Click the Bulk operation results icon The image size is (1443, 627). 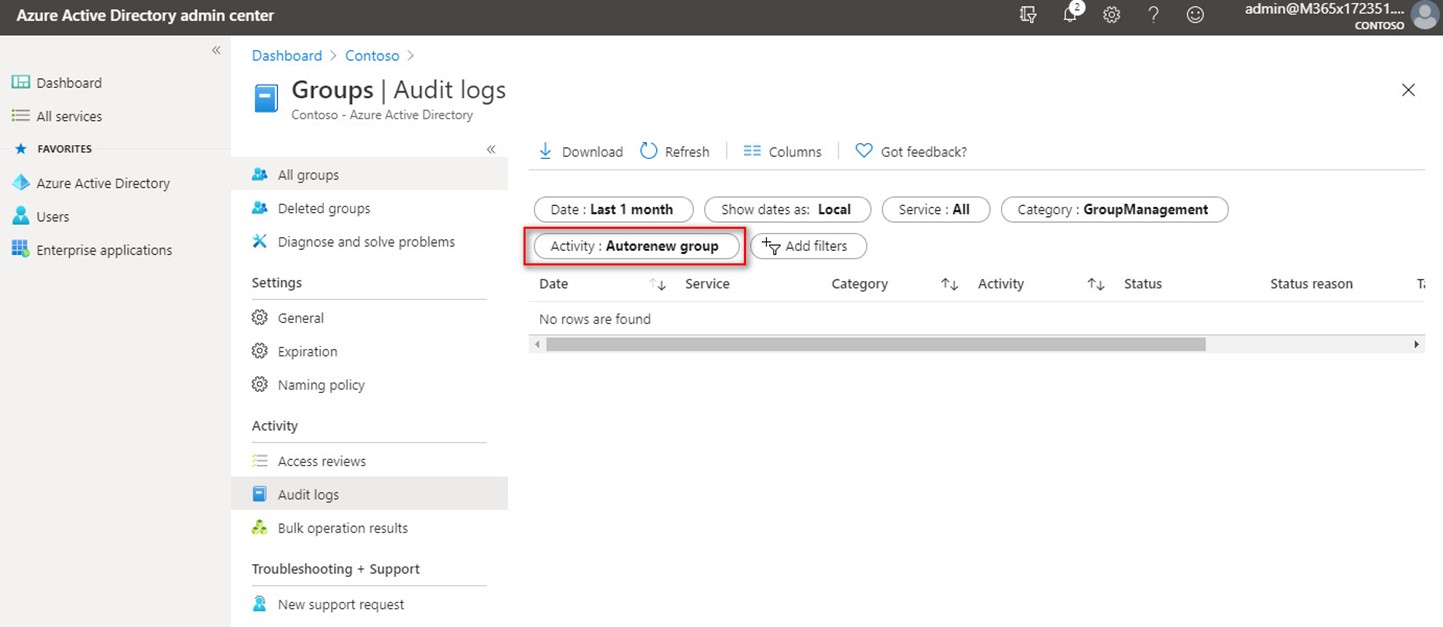tap(260, 528)
